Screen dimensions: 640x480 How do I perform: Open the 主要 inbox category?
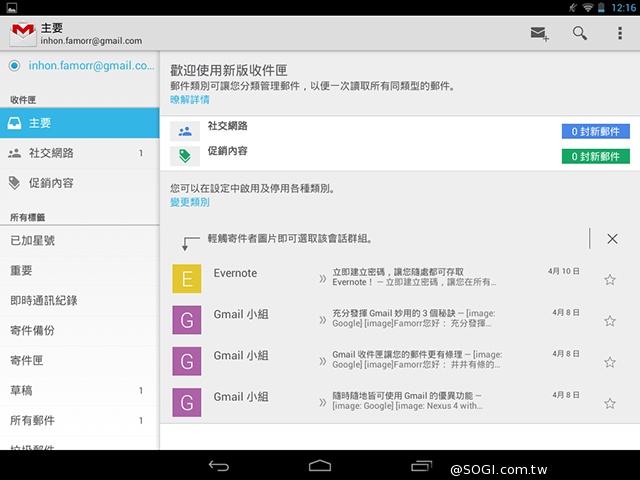click(x=80, y=123)
